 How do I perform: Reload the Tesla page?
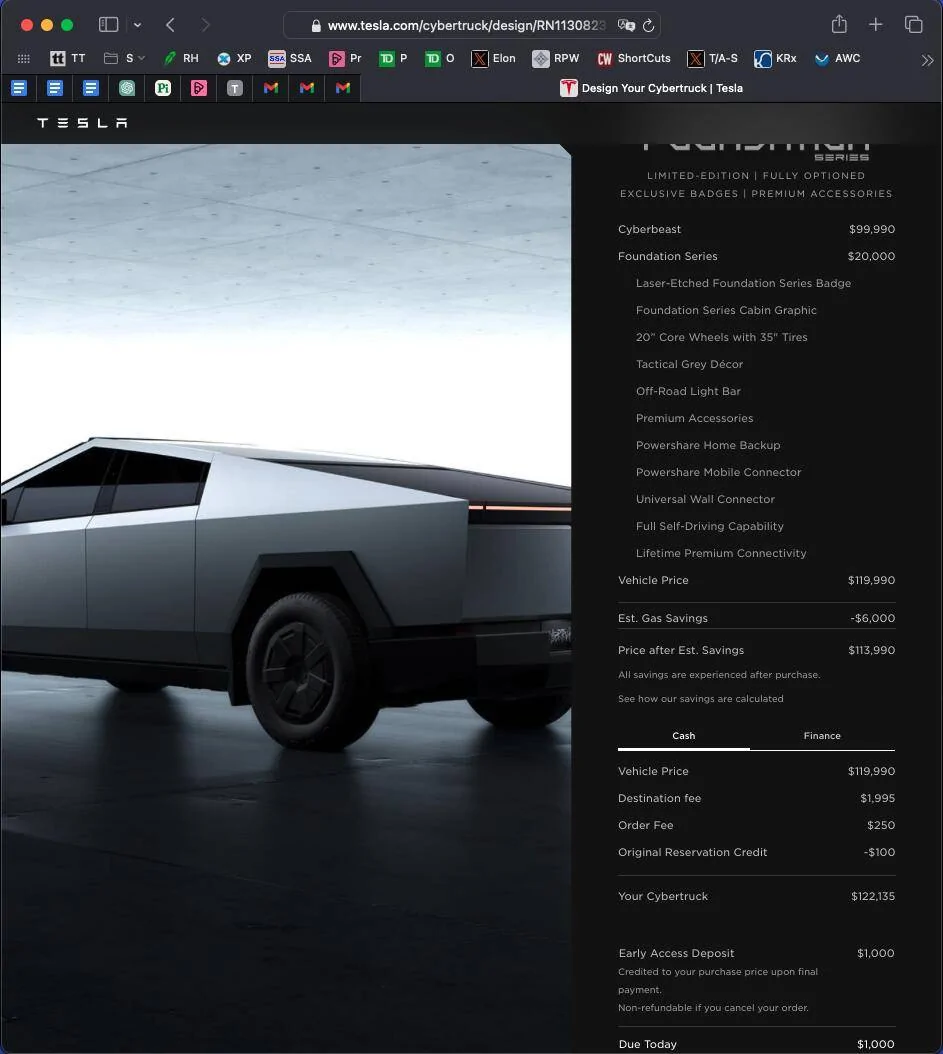pyautogui.click(x=649, y=25)
